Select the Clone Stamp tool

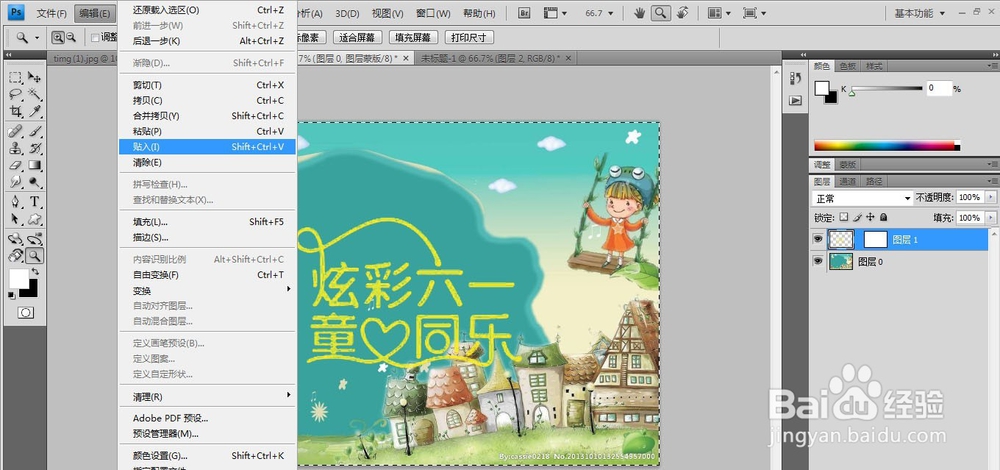[16, 149]
